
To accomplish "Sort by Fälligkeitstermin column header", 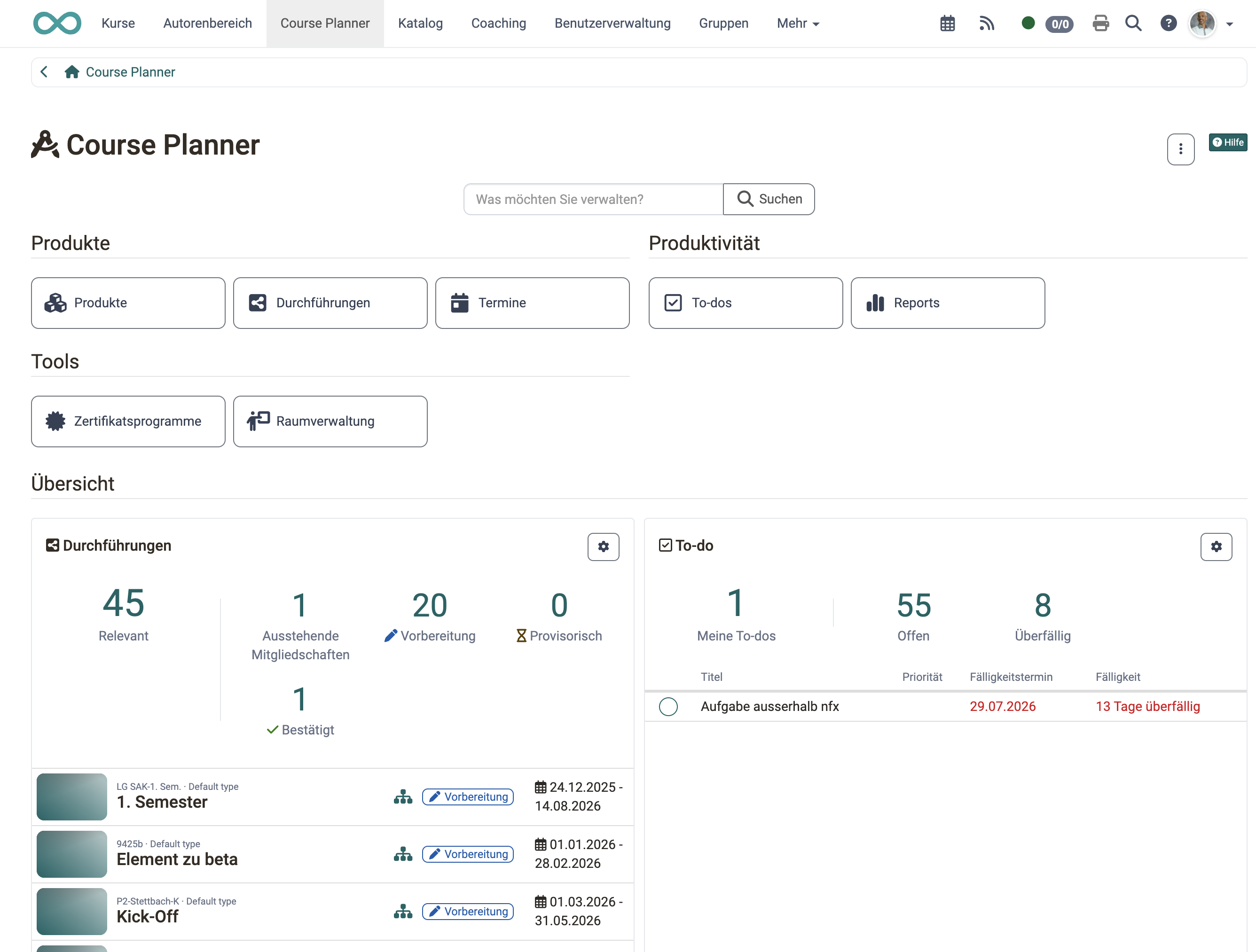I will tap(1011, 677).
